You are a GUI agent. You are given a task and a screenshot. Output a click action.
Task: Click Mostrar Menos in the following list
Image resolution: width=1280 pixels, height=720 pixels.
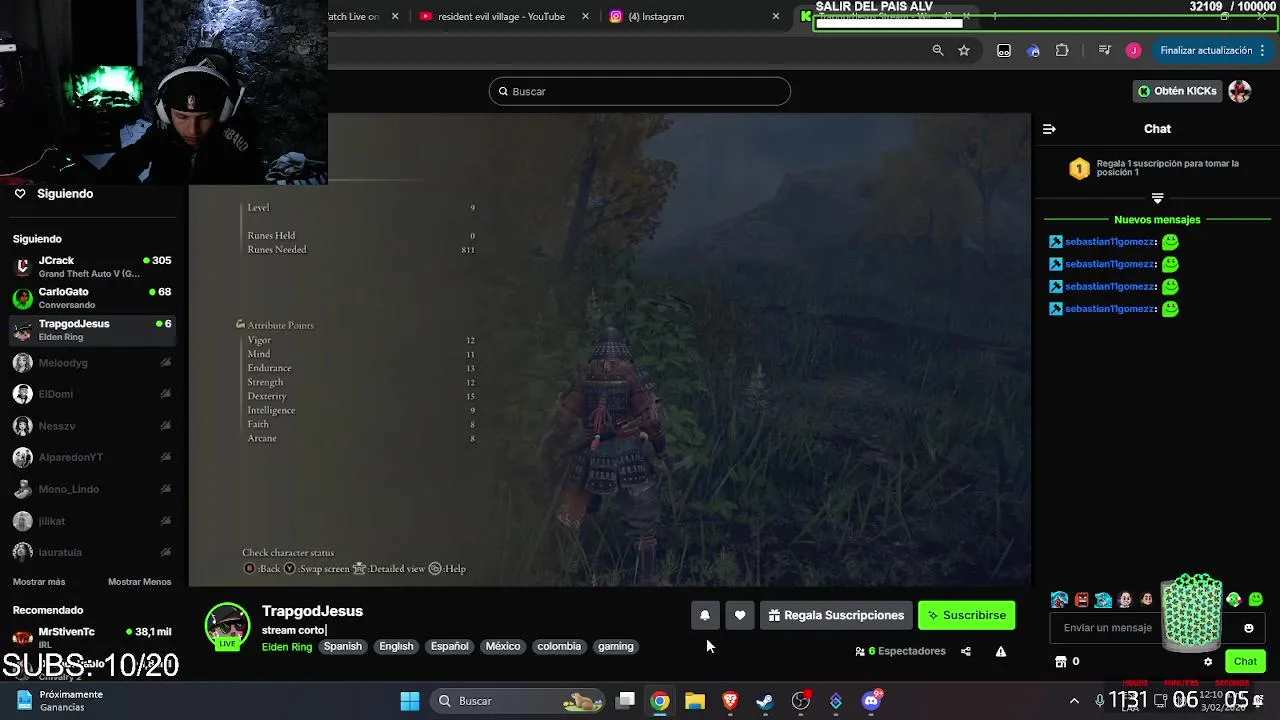140,582
